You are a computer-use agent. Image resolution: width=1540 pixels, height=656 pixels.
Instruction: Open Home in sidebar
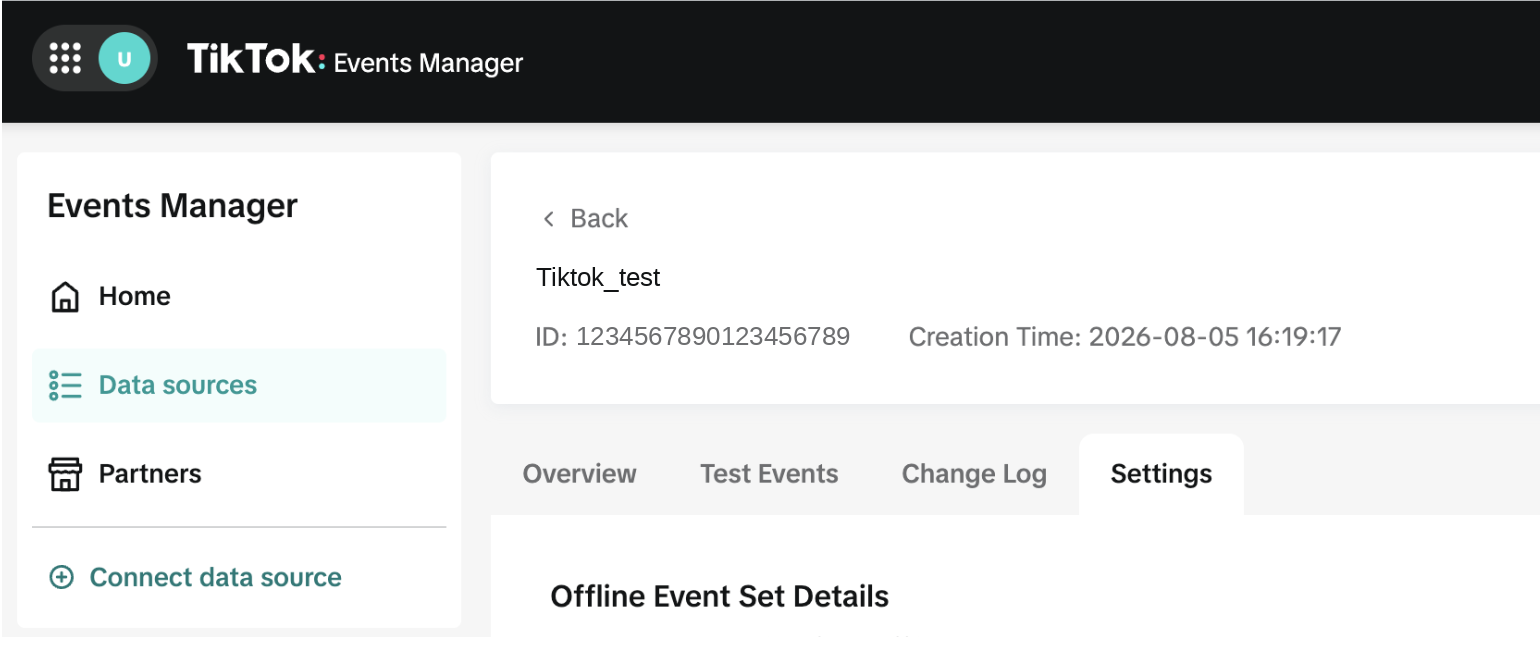pos(239,297)
